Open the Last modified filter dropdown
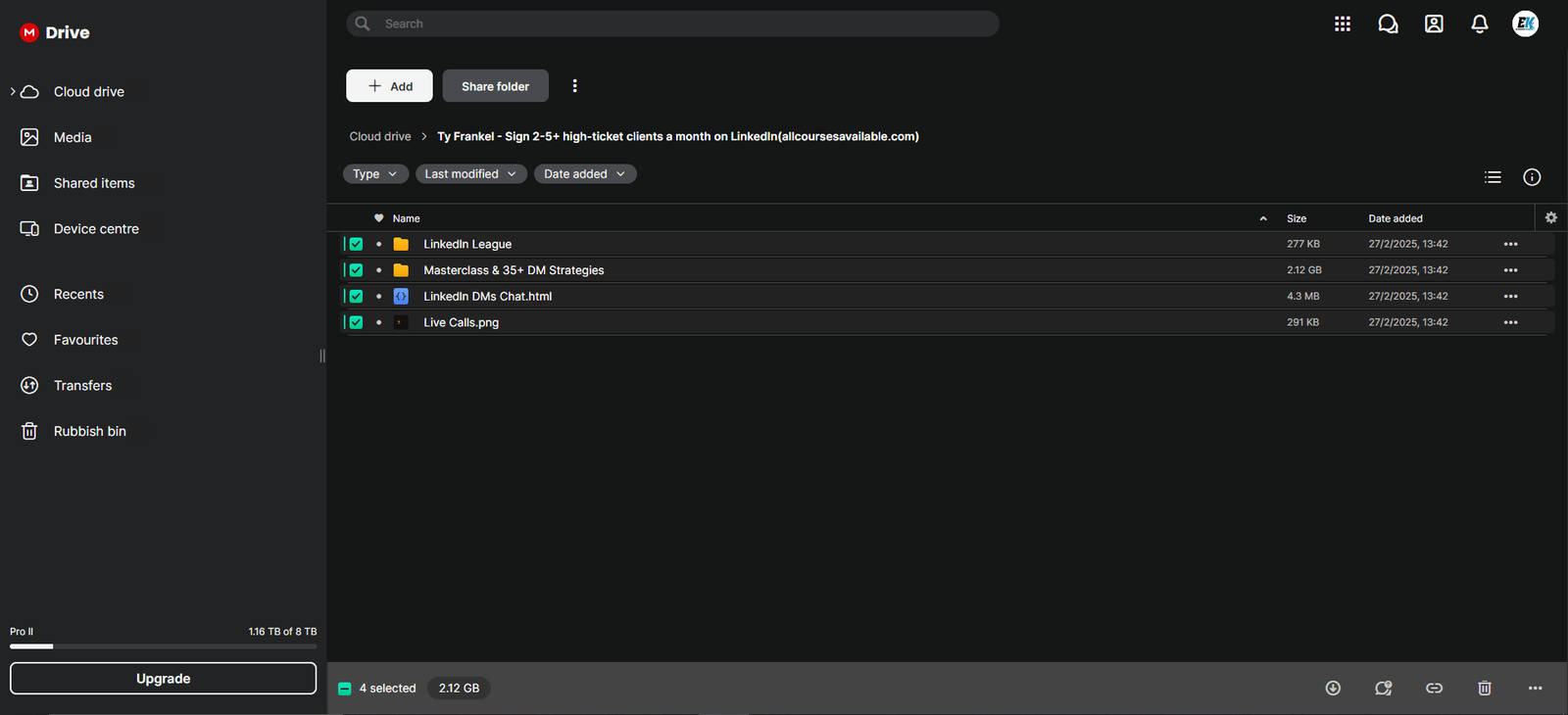 click(x=470, y=174)
